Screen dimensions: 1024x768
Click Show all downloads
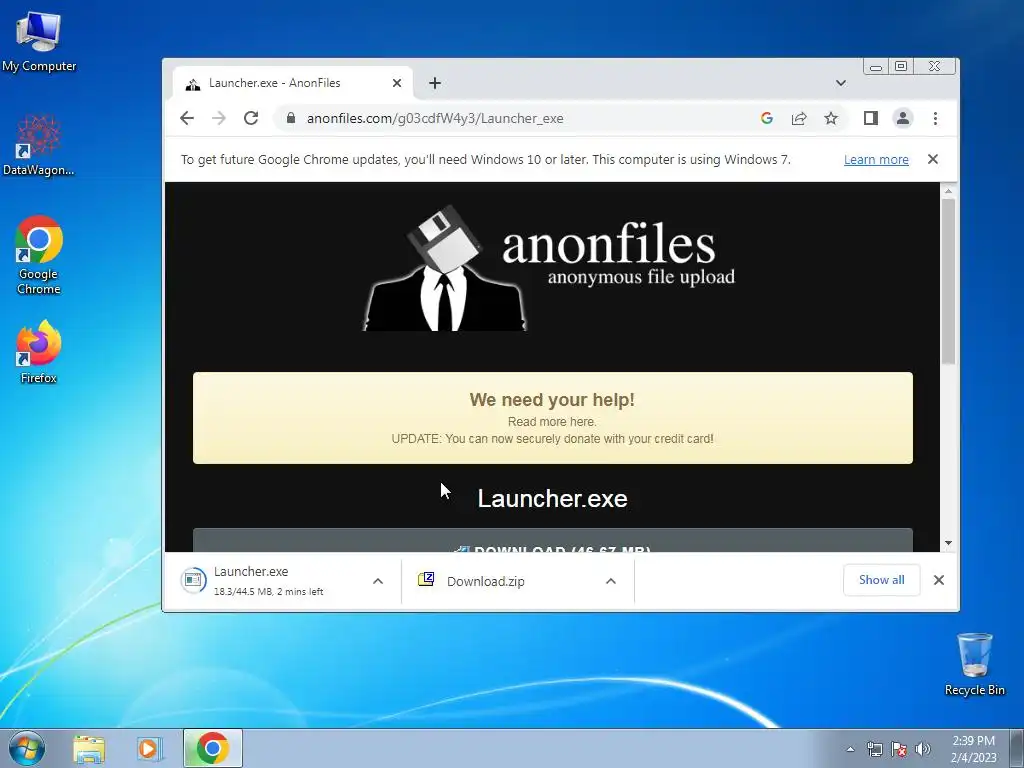[x=882, y=580]
